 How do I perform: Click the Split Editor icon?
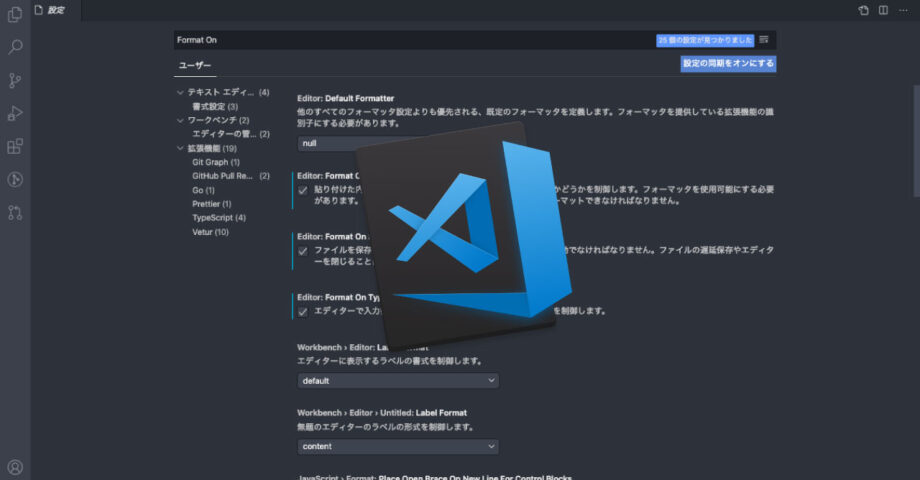[x=883, y=10]
